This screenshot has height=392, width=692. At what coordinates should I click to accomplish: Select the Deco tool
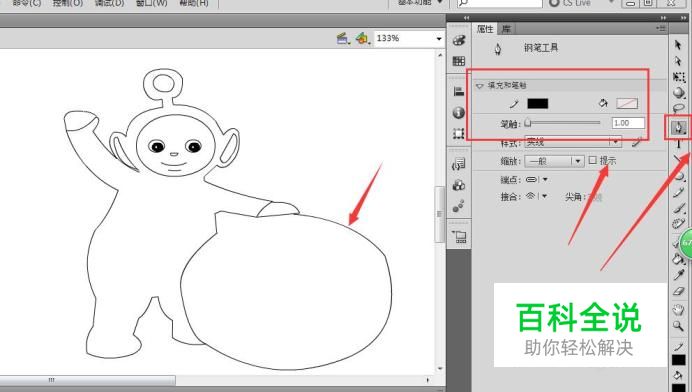[x=678, y=223]
